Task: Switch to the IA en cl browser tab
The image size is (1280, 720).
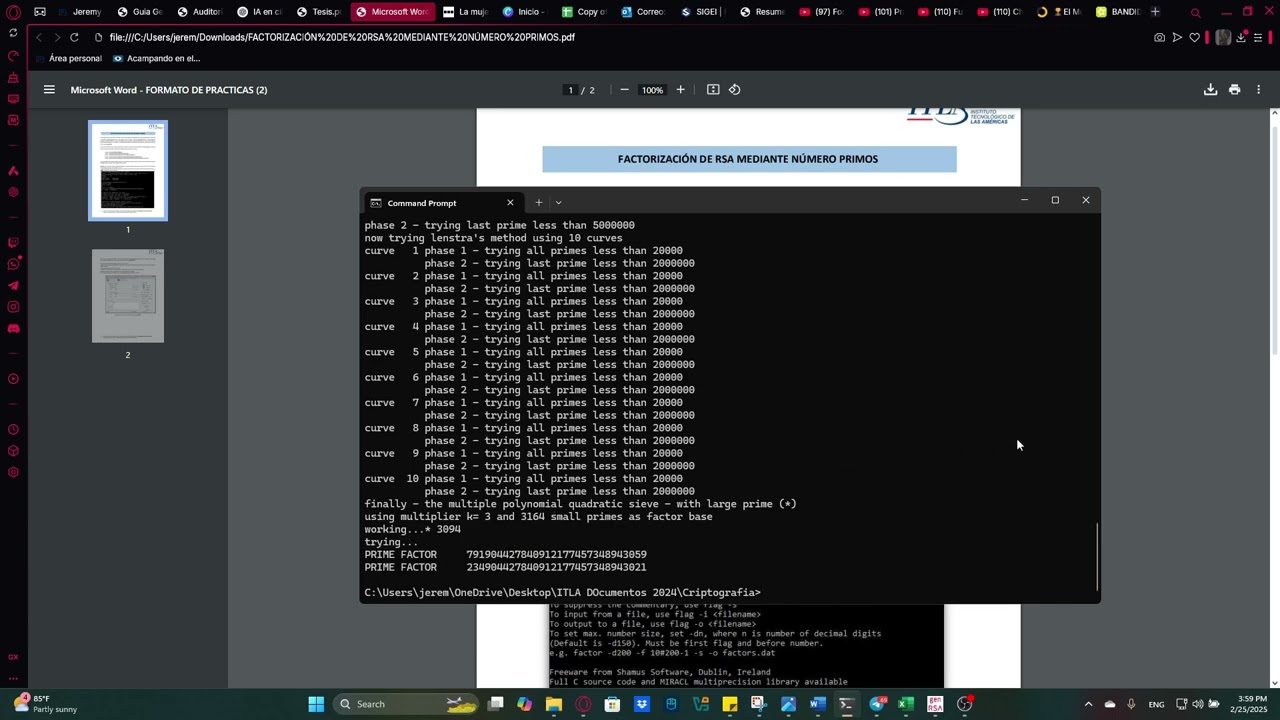Action: (258, 12)
